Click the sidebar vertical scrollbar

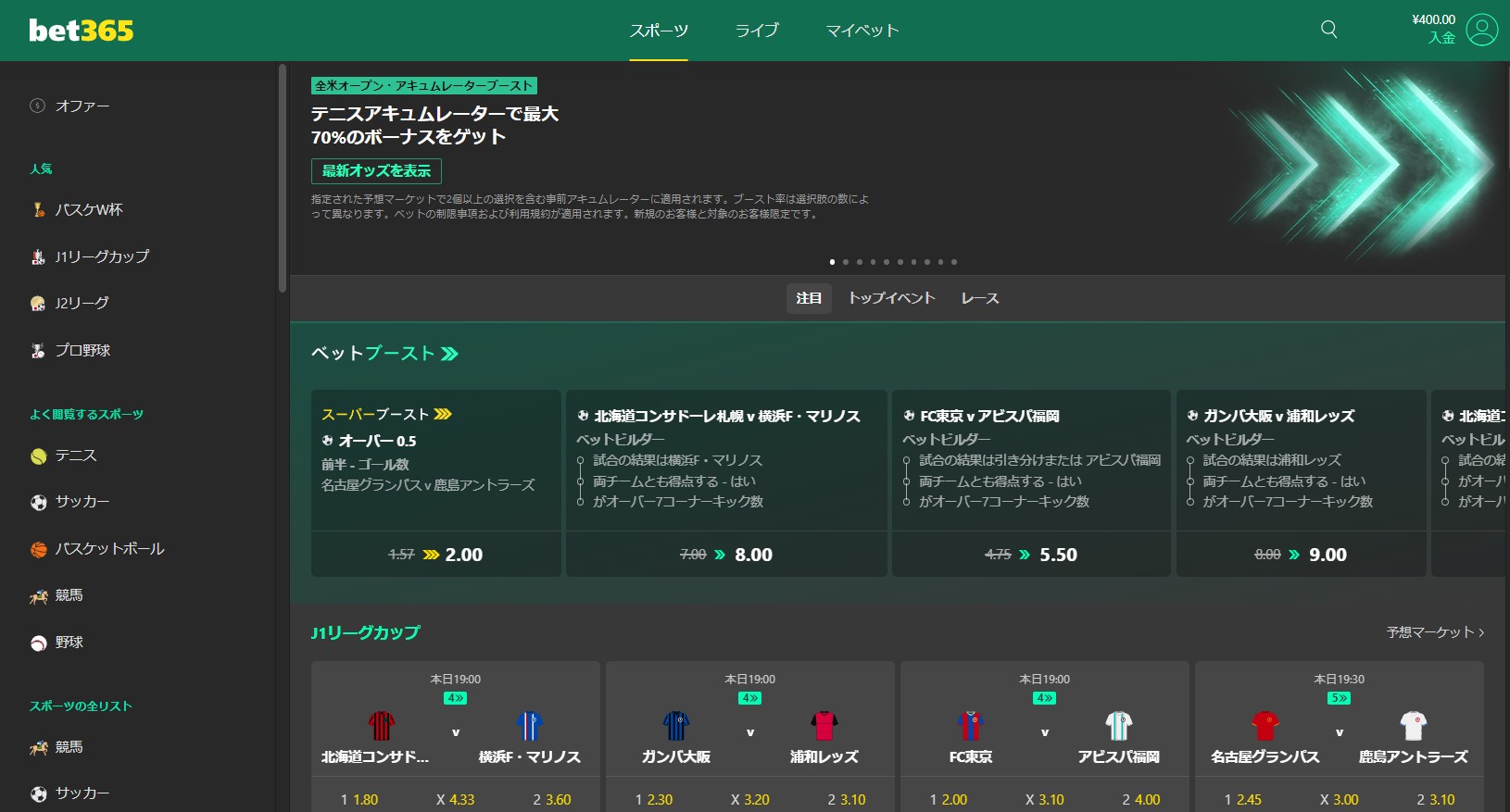282,178
